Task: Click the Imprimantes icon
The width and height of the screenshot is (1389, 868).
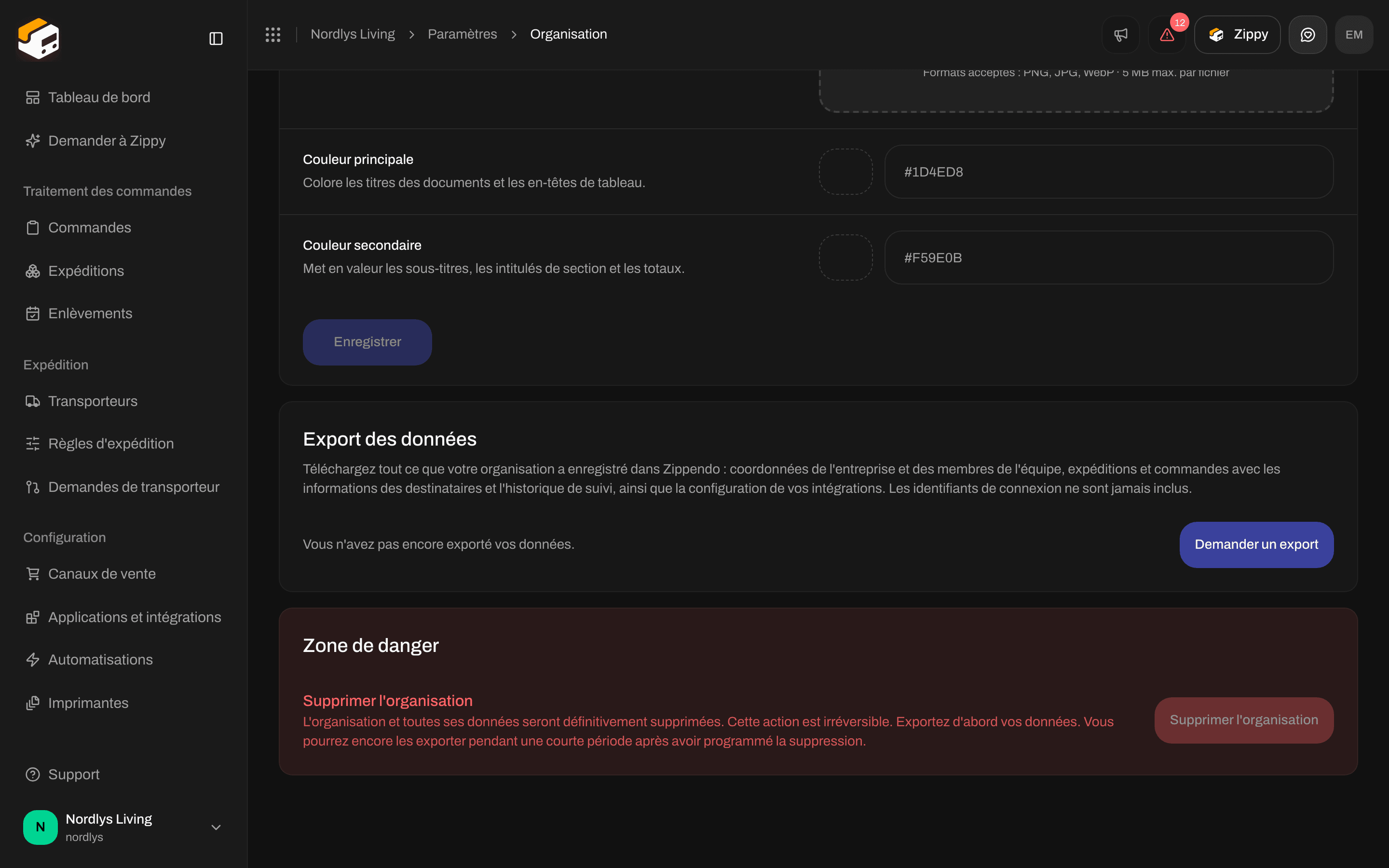Action: click(33, 703)
